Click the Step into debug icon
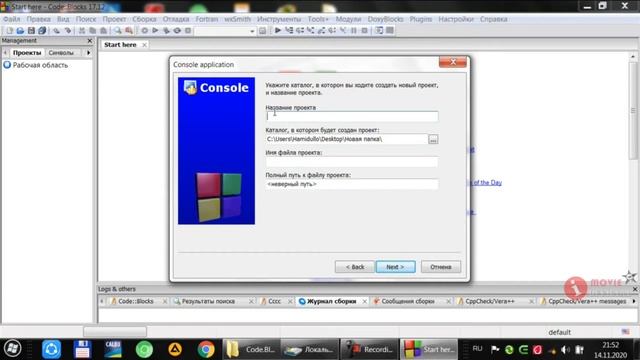This screenshot has height=360, width=640. click(311, 31)
